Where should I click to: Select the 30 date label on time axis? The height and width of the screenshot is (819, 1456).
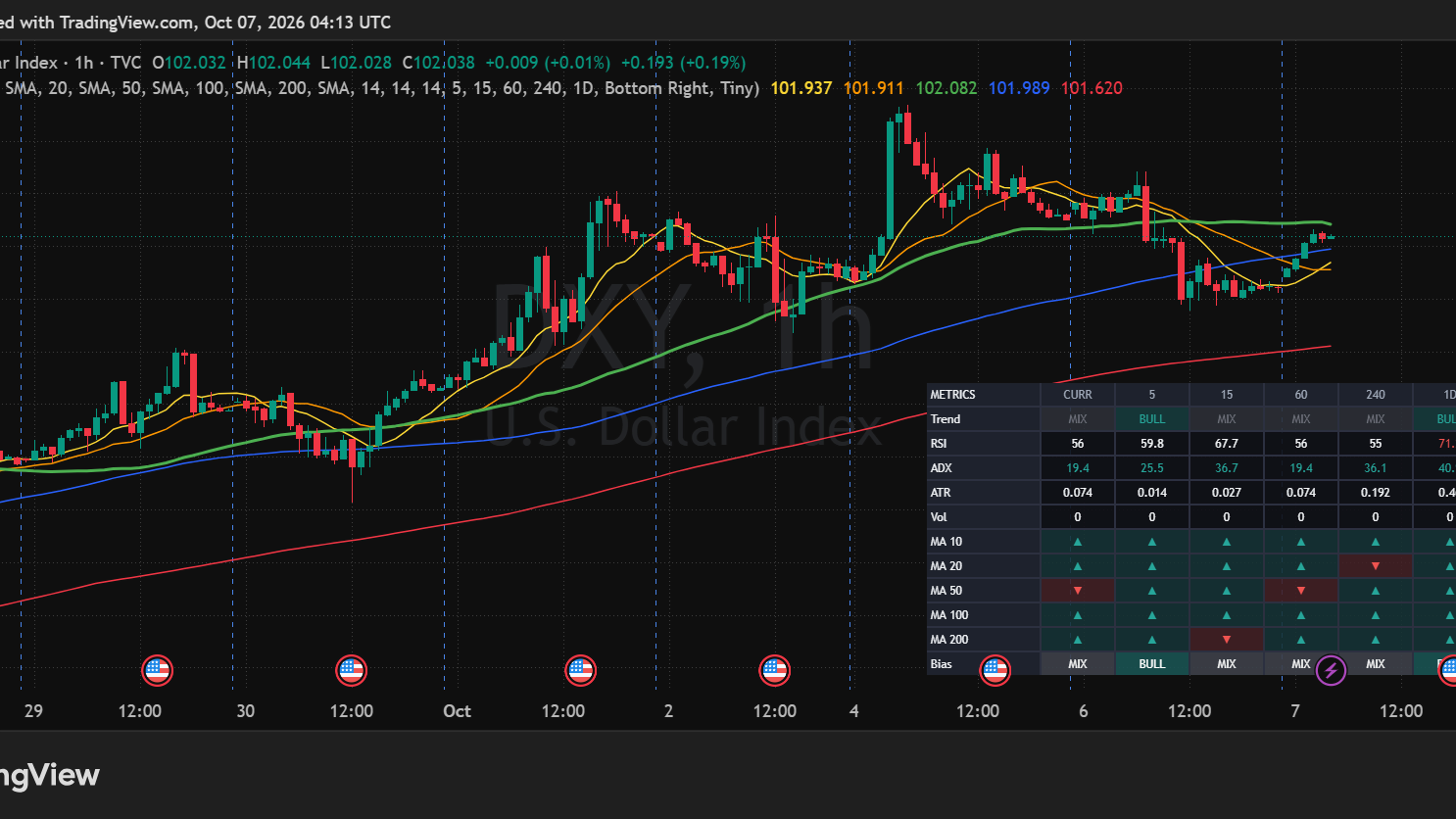click(245, 711)
